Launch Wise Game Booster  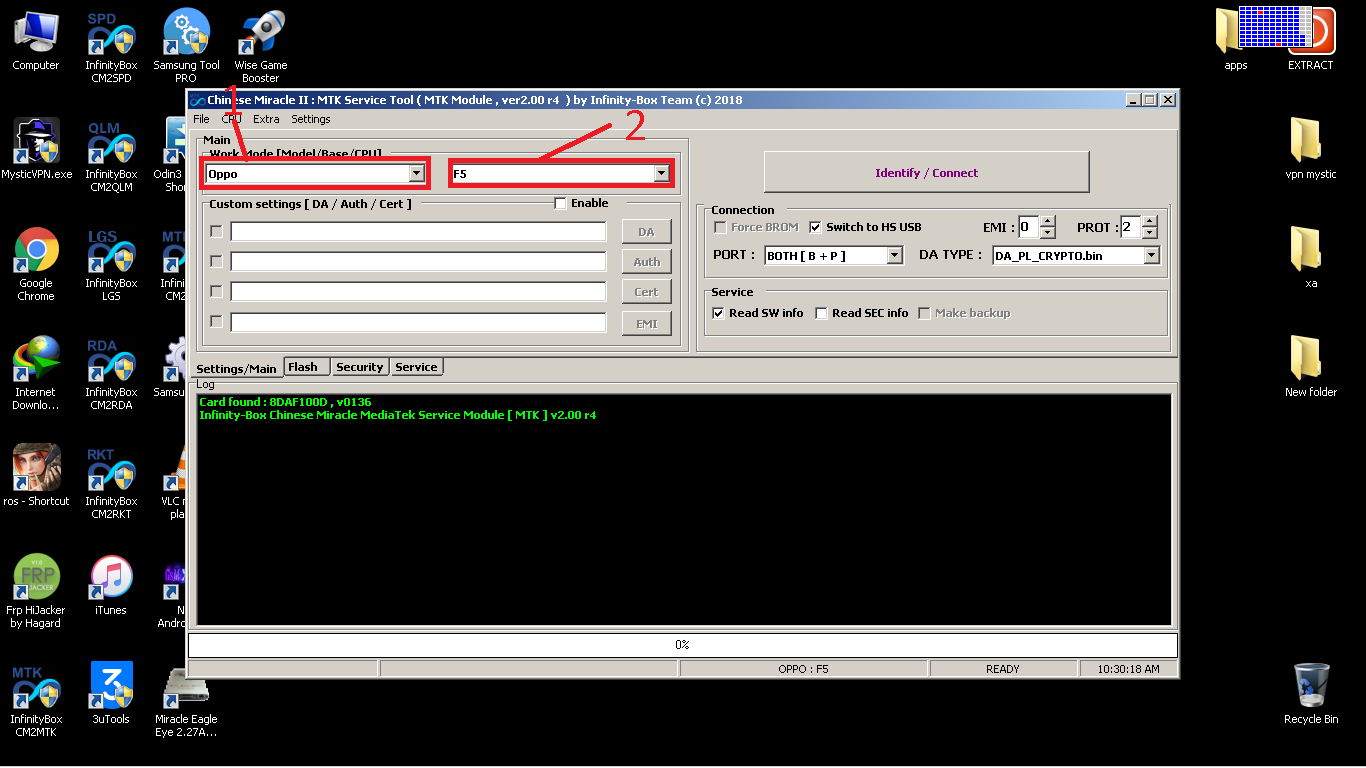(261, 46)
